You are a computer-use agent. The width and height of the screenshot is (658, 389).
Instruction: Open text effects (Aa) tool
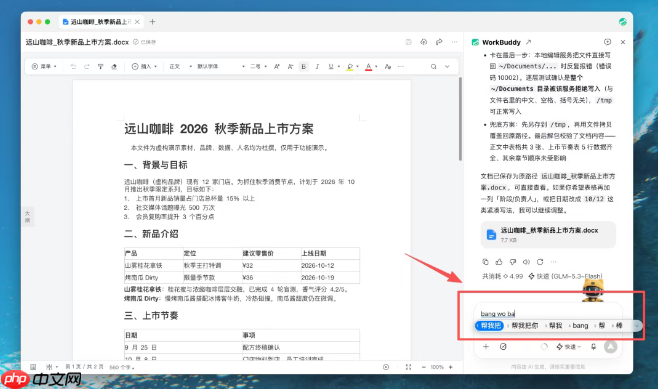click(x=388, y=66)
